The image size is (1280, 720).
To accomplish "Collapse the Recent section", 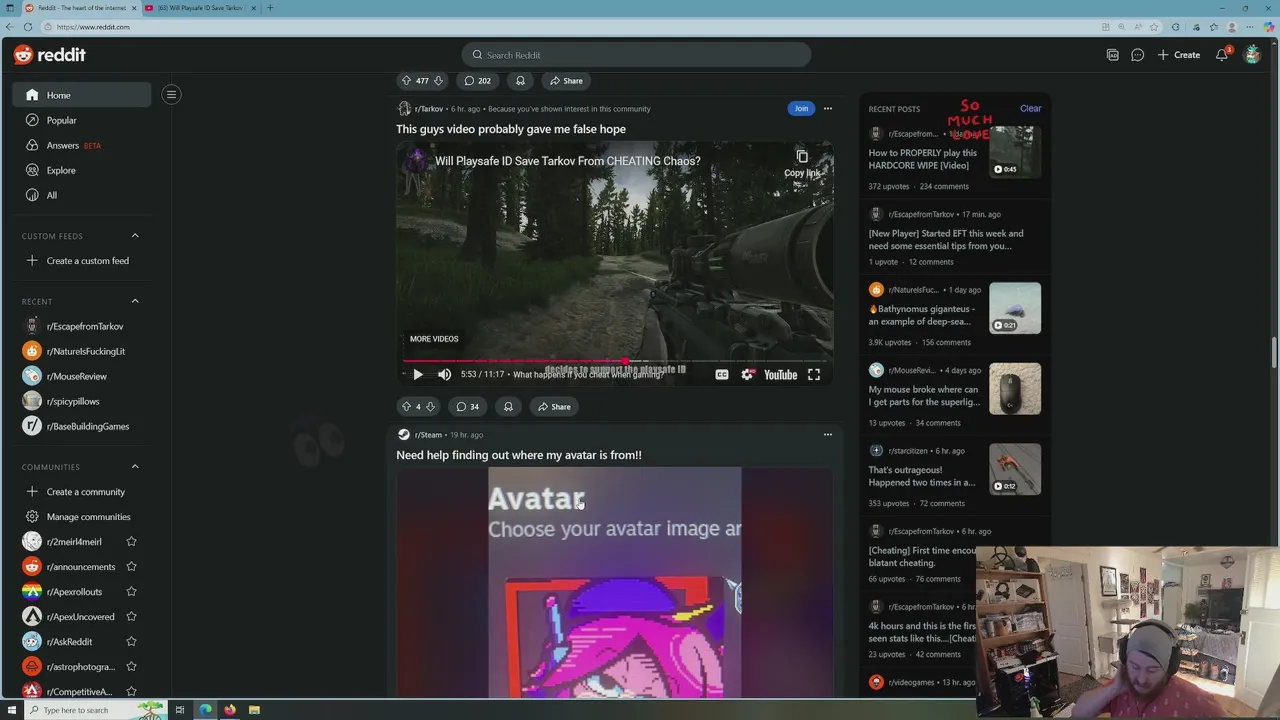I will (135, 301).
